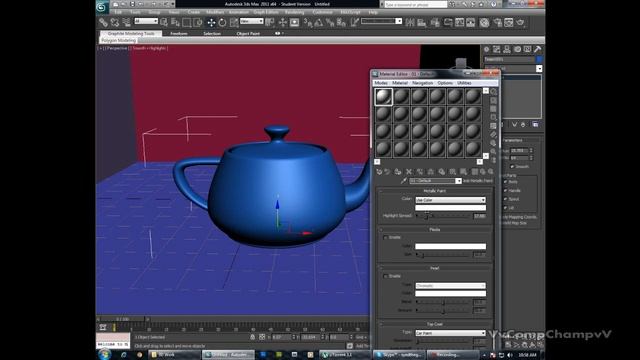Select the Scale tool icon

234,22
